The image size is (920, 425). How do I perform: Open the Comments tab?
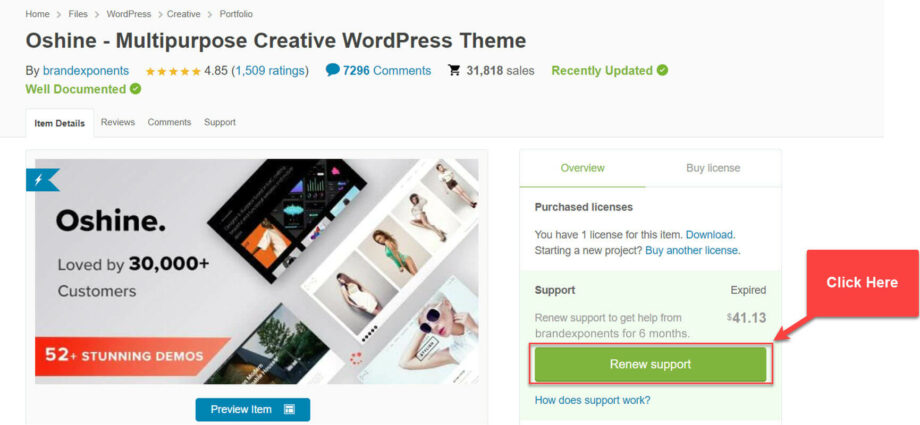(169, 122)
